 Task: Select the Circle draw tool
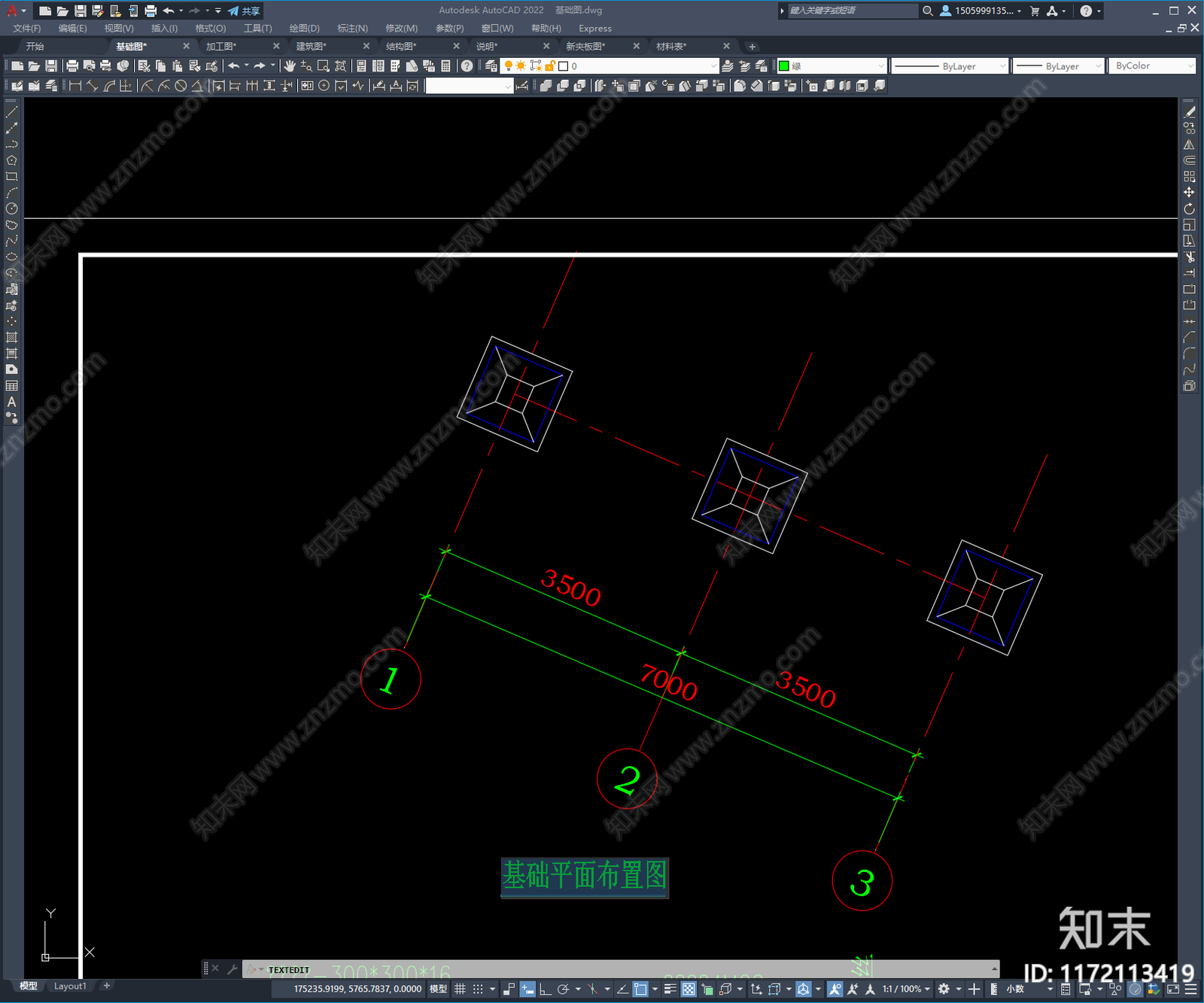(11, 209)
